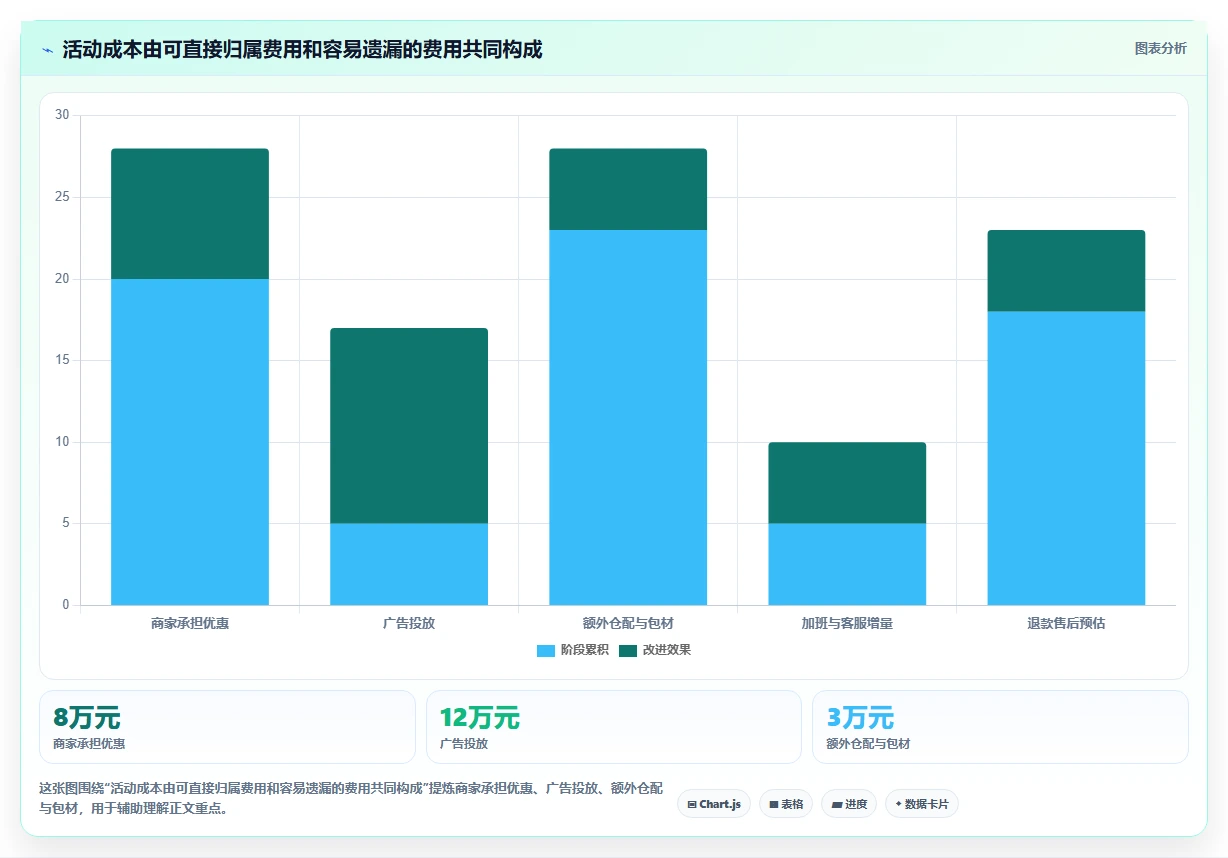Toggle the 阶段累积 legend color swatch
Image resolution: width=1228 pixels, height=858 pixels.
coord(546,650)
